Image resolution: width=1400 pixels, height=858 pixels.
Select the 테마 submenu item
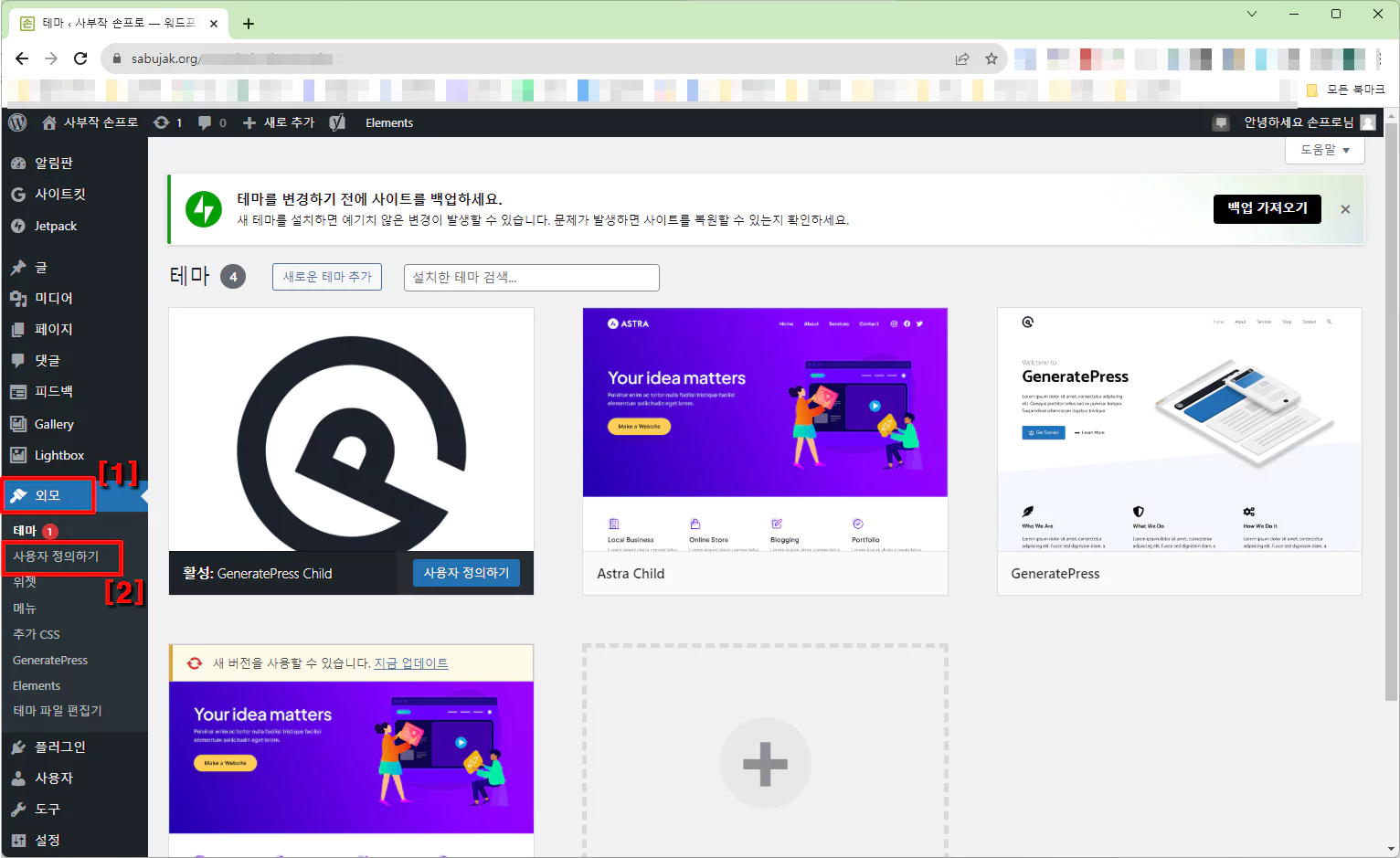(x=25, y=531)
